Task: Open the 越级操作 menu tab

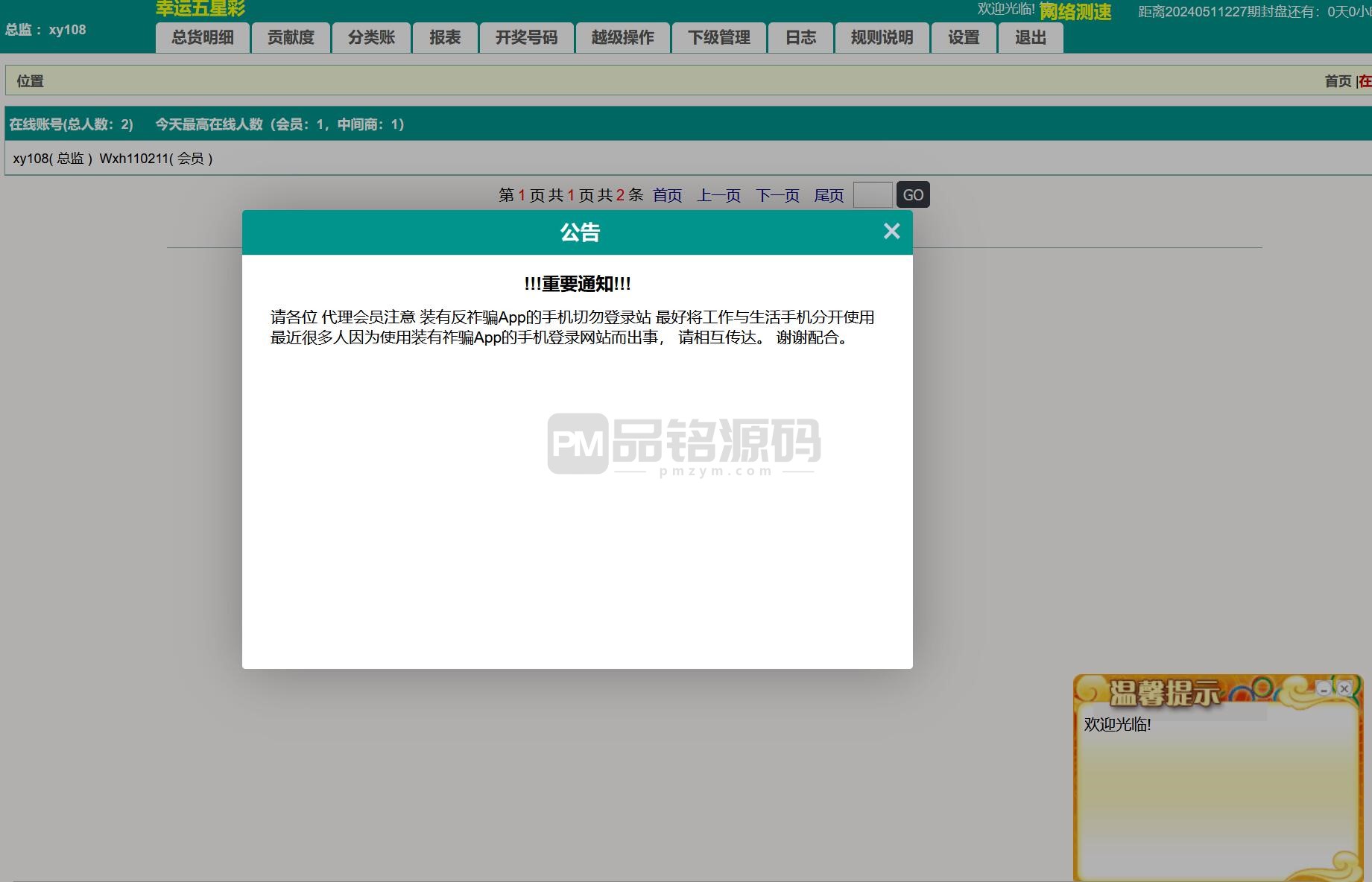Action: [622, 38]
